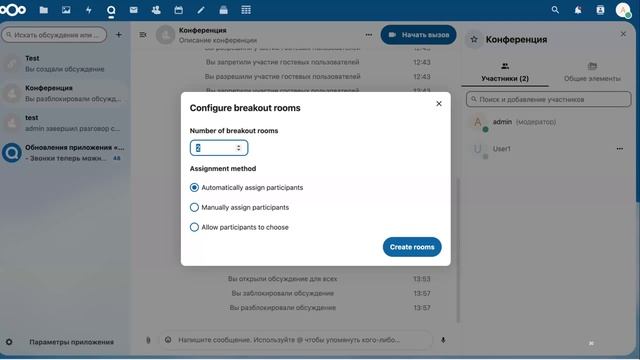Create a new conversation with plus icon
This screenshot has width=640, height=360.
point(118,35)
